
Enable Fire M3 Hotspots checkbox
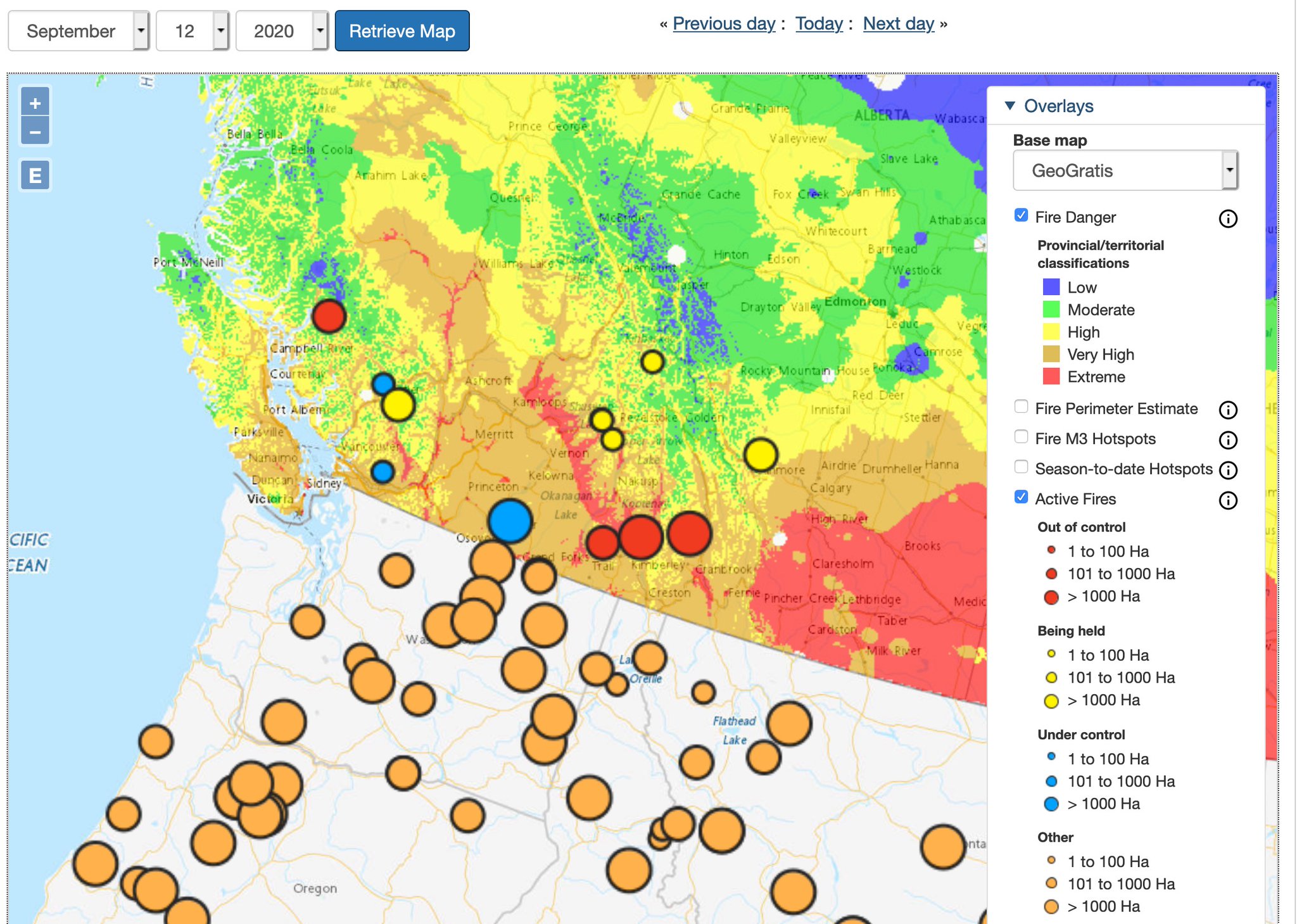[1021, 436]
